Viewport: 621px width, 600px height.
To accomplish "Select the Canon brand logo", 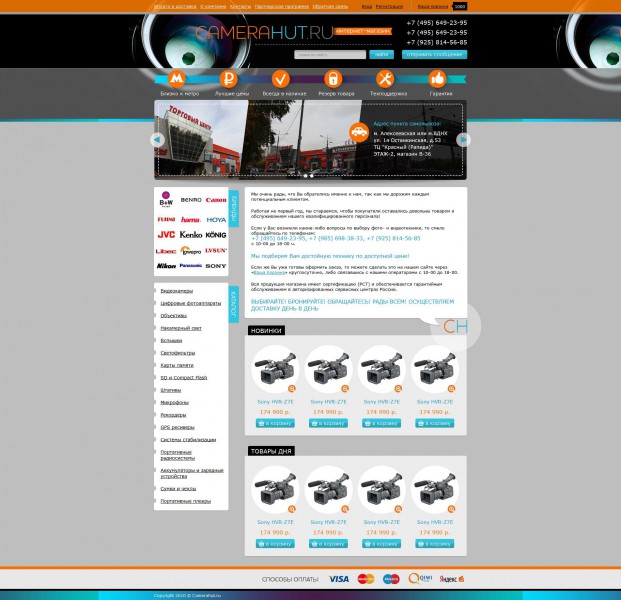I will point(216,200).
